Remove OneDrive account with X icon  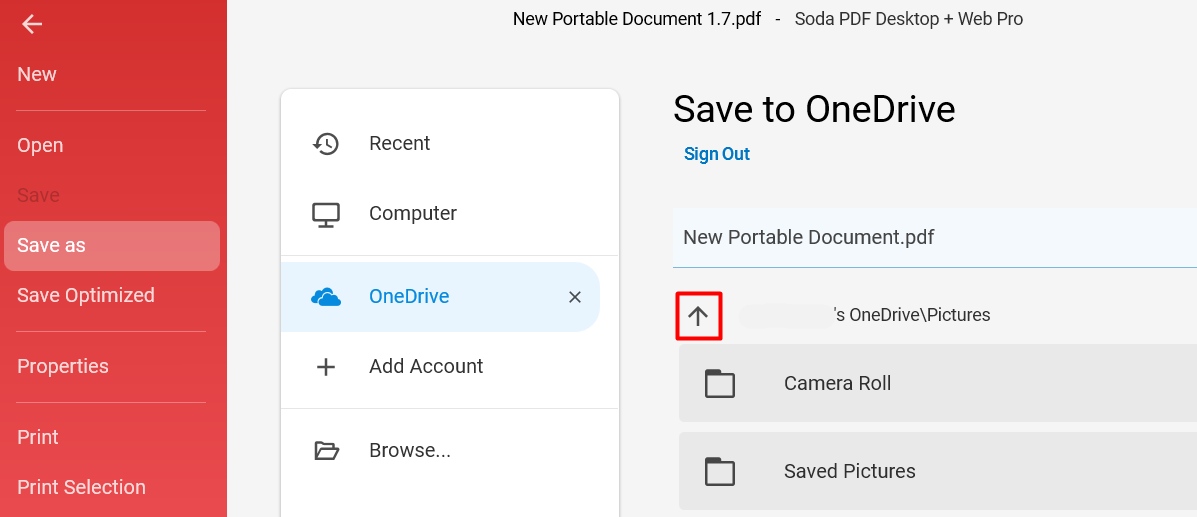click(575, 297)
